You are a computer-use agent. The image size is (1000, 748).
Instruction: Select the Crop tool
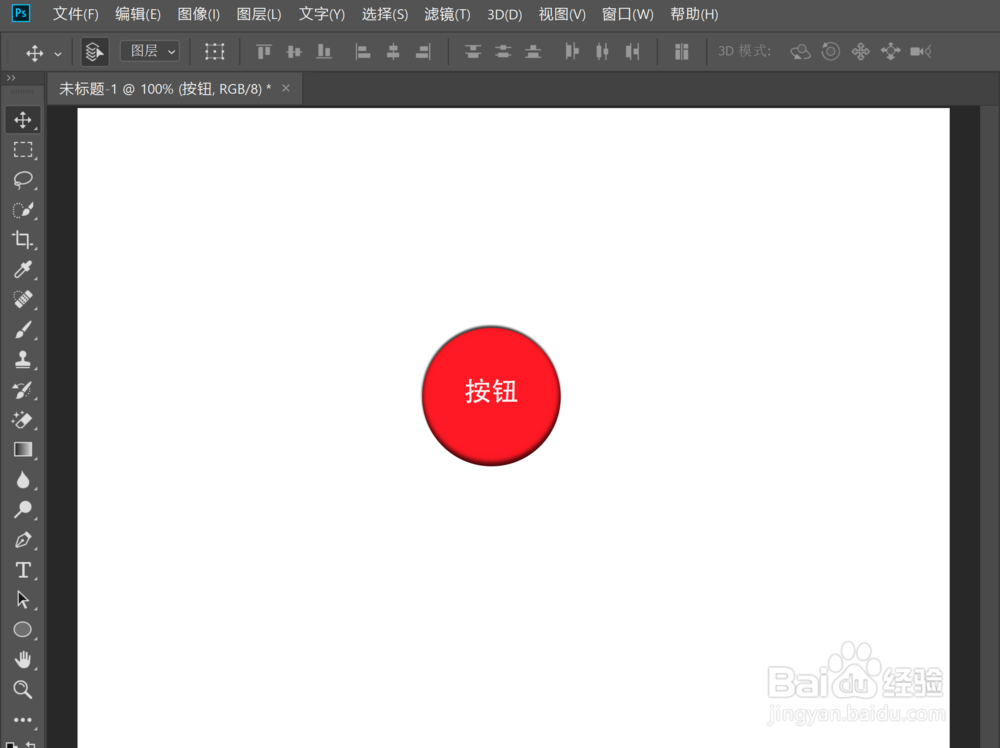[x=23, y=240]
